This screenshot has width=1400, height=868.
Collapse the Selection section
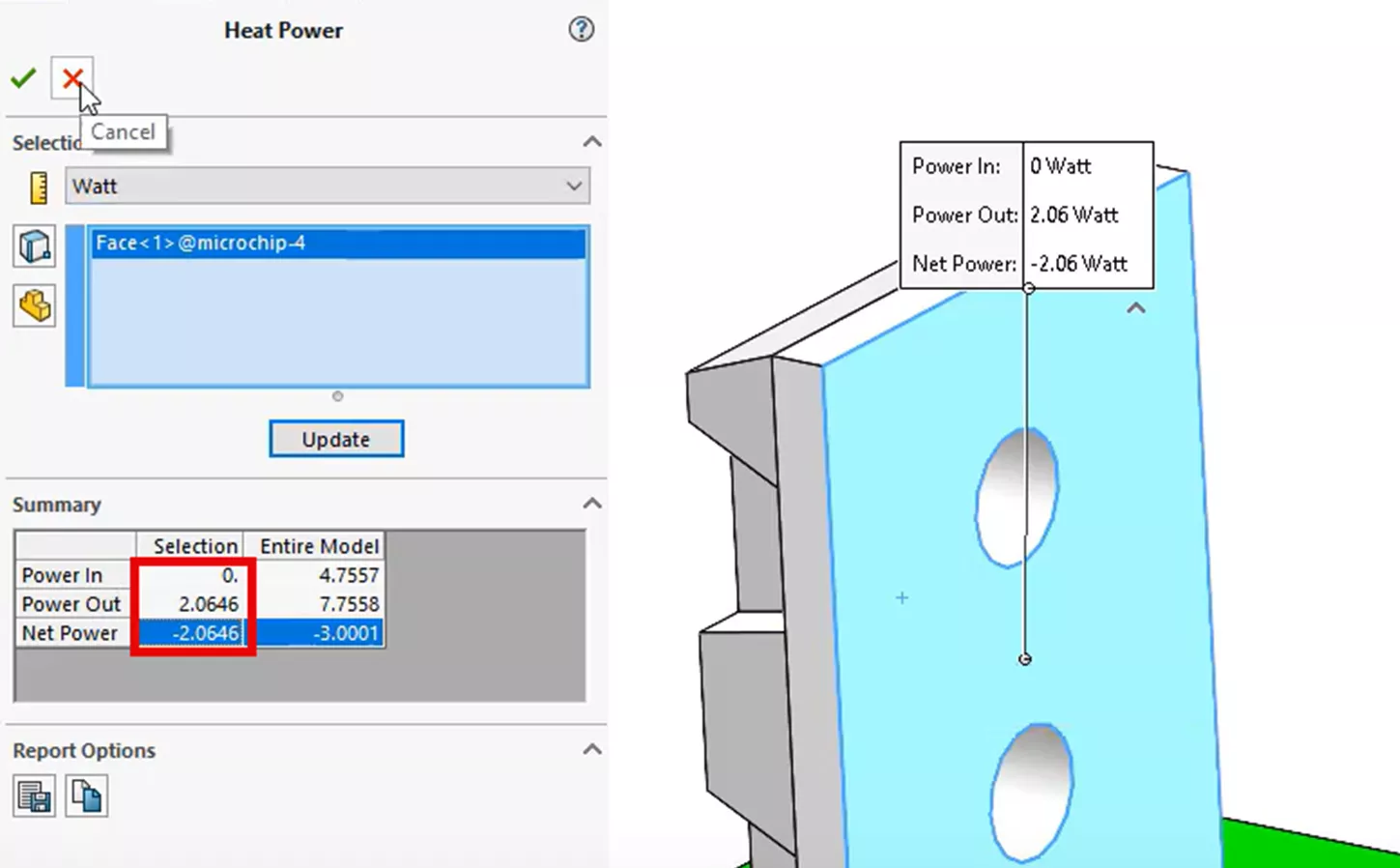point(592,141)
